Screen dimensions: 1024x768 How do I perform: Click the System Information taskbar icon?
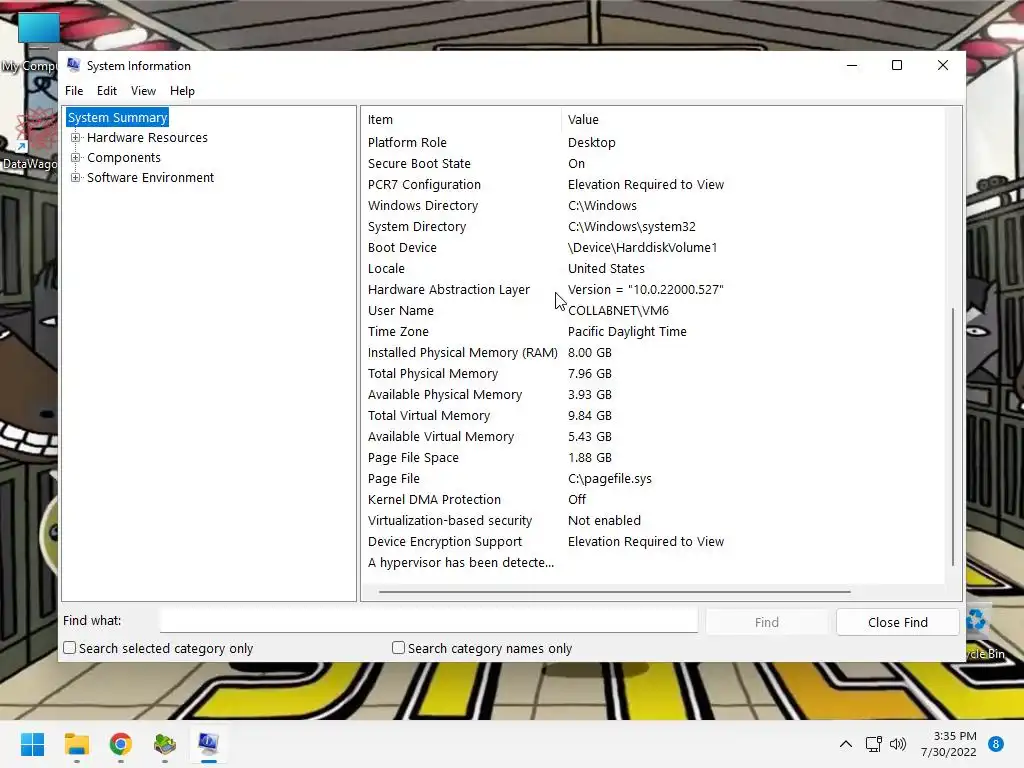[208, 744]
